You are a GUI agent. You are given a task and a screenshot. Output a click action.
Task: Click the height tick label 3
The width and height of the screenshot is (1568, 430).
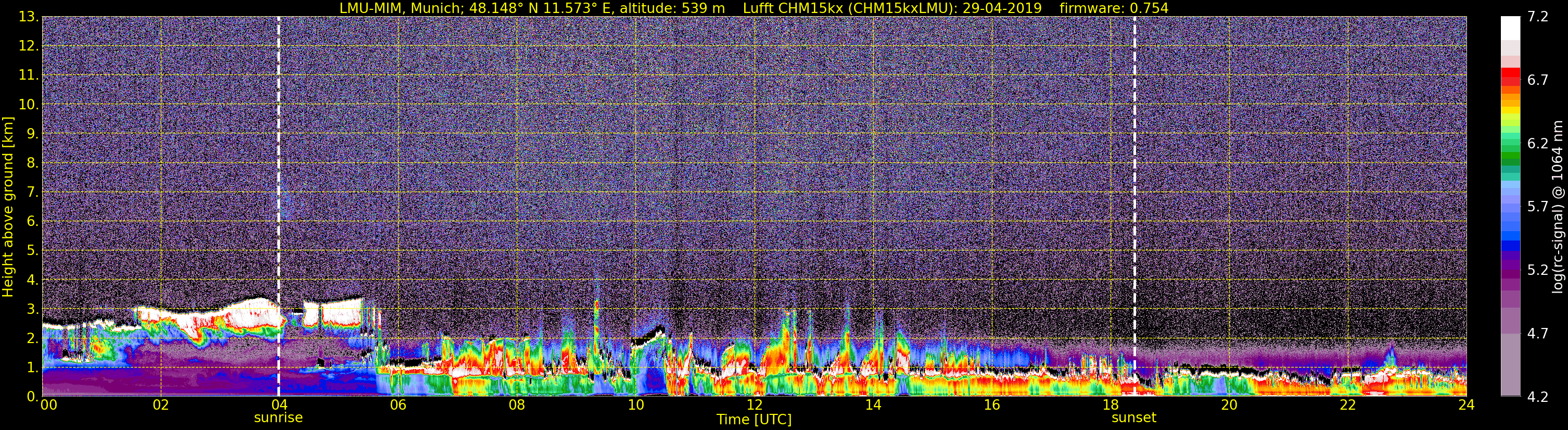32,309
